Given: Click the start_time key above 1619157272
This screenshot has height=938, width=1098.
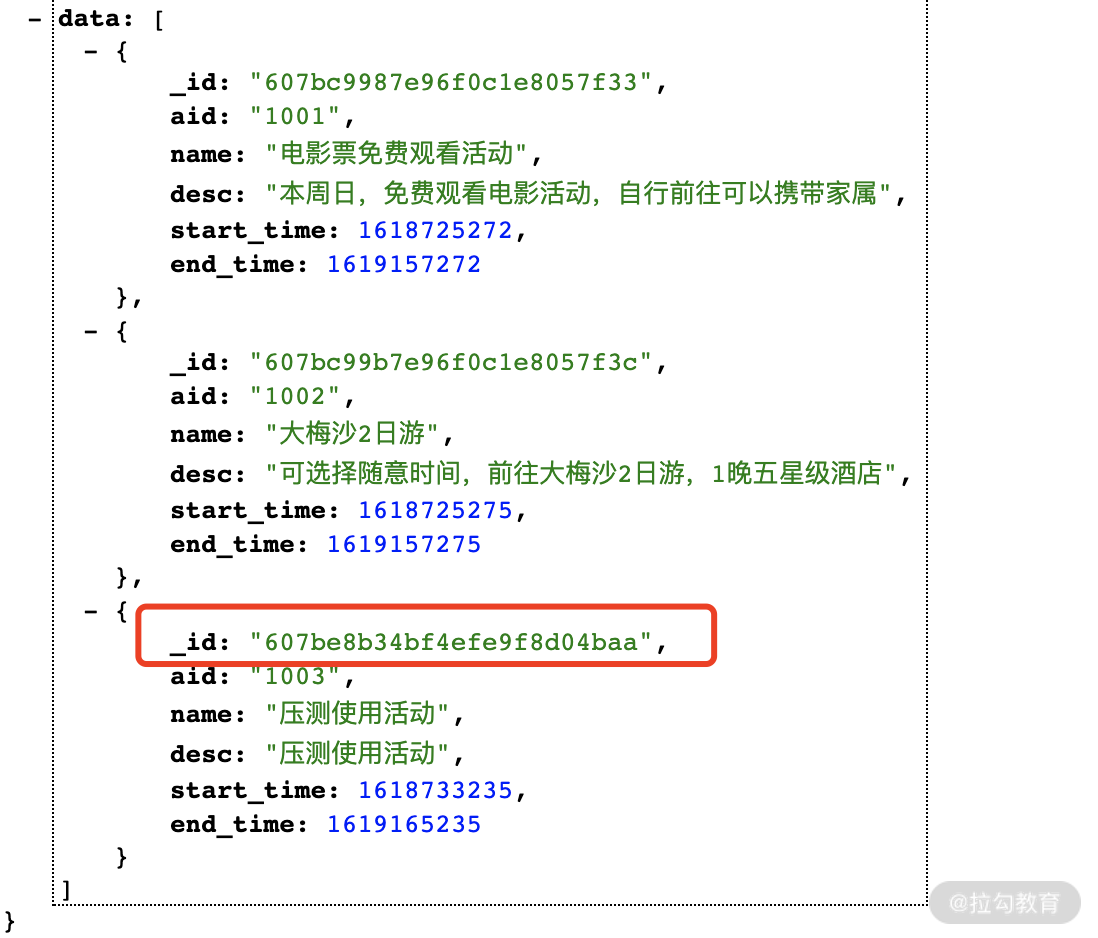Looking at the screenshot, I should pyautogui.click(x=255, y=230).
